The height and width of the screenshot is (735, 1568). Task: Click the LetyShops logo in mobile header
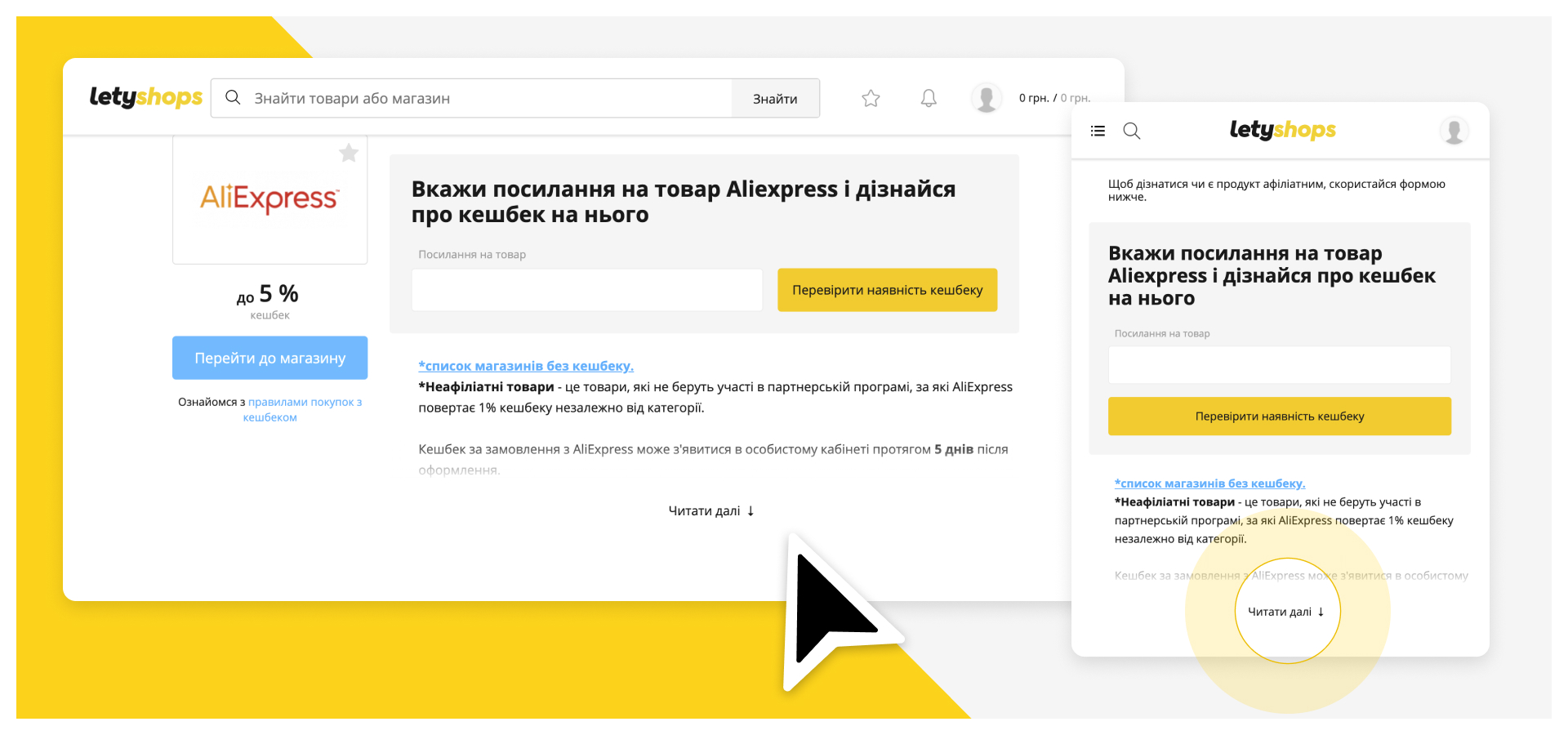1282,130
